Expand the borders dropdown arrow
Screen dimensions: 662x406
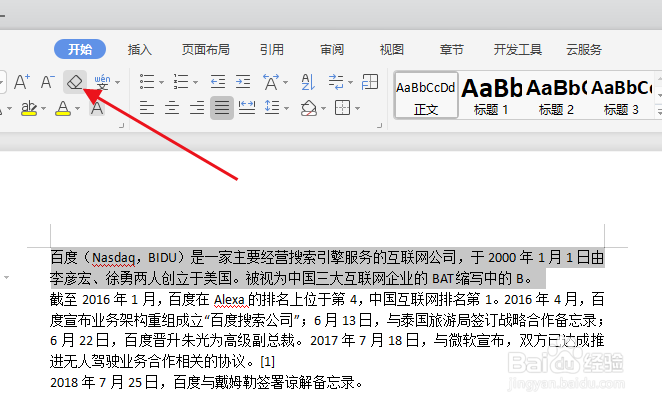pos(358,109)
